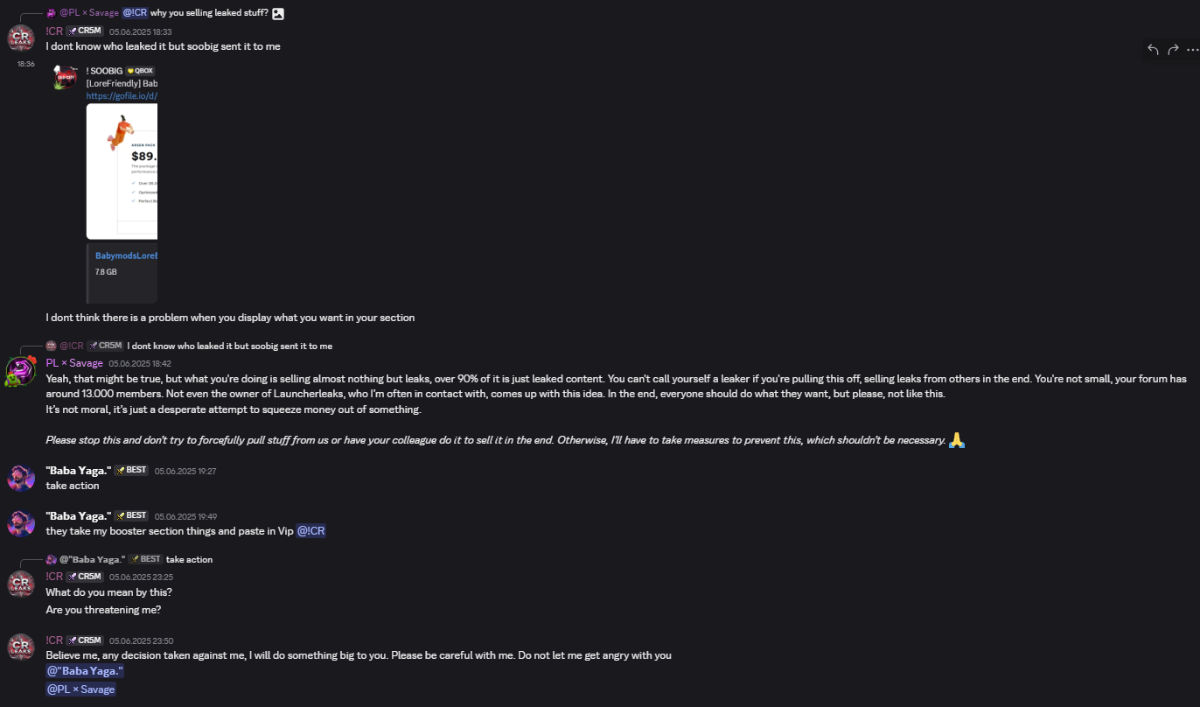Viewport: 1200px width, 707px height.
Task: Click the forward message arrow icon
Action: pyautogui.click(x=1173, y=49)
